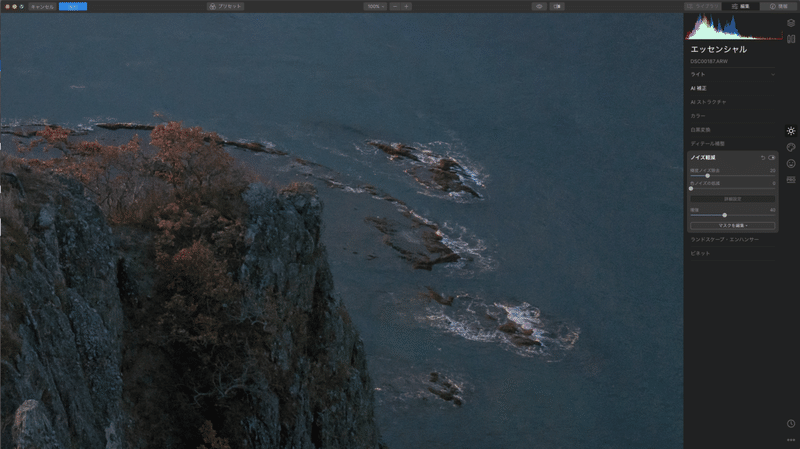This screenshot has width=800, height=449.
Task: Click the ライト chevron arrow
Action: (772, 74)
